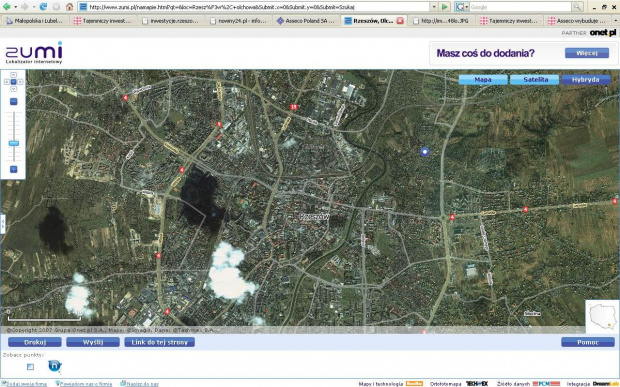Image resolution: width=620 pixels, height=387 pixels.
Task: Click the zoom minus button above the slider
Action: 13,102
